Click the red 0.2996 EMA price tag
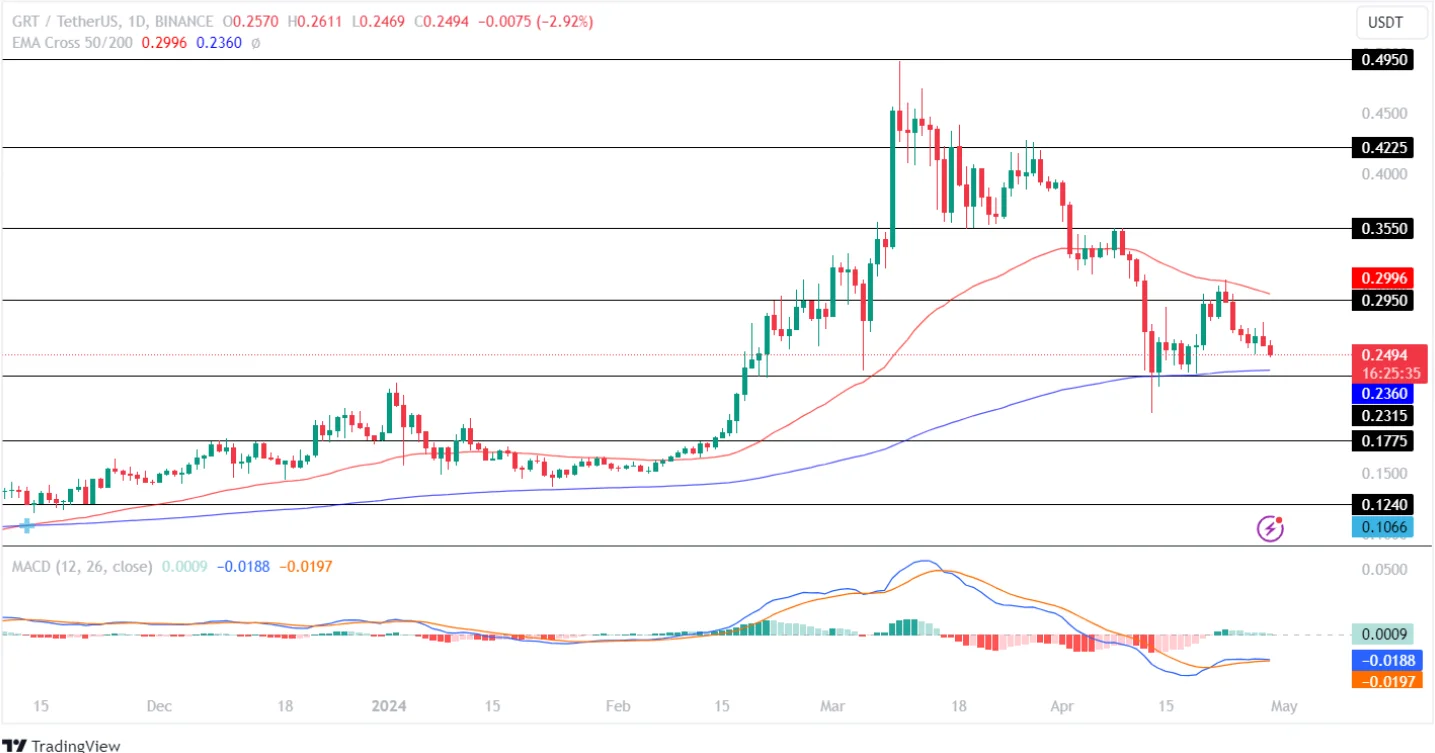 click(1384, 278)
